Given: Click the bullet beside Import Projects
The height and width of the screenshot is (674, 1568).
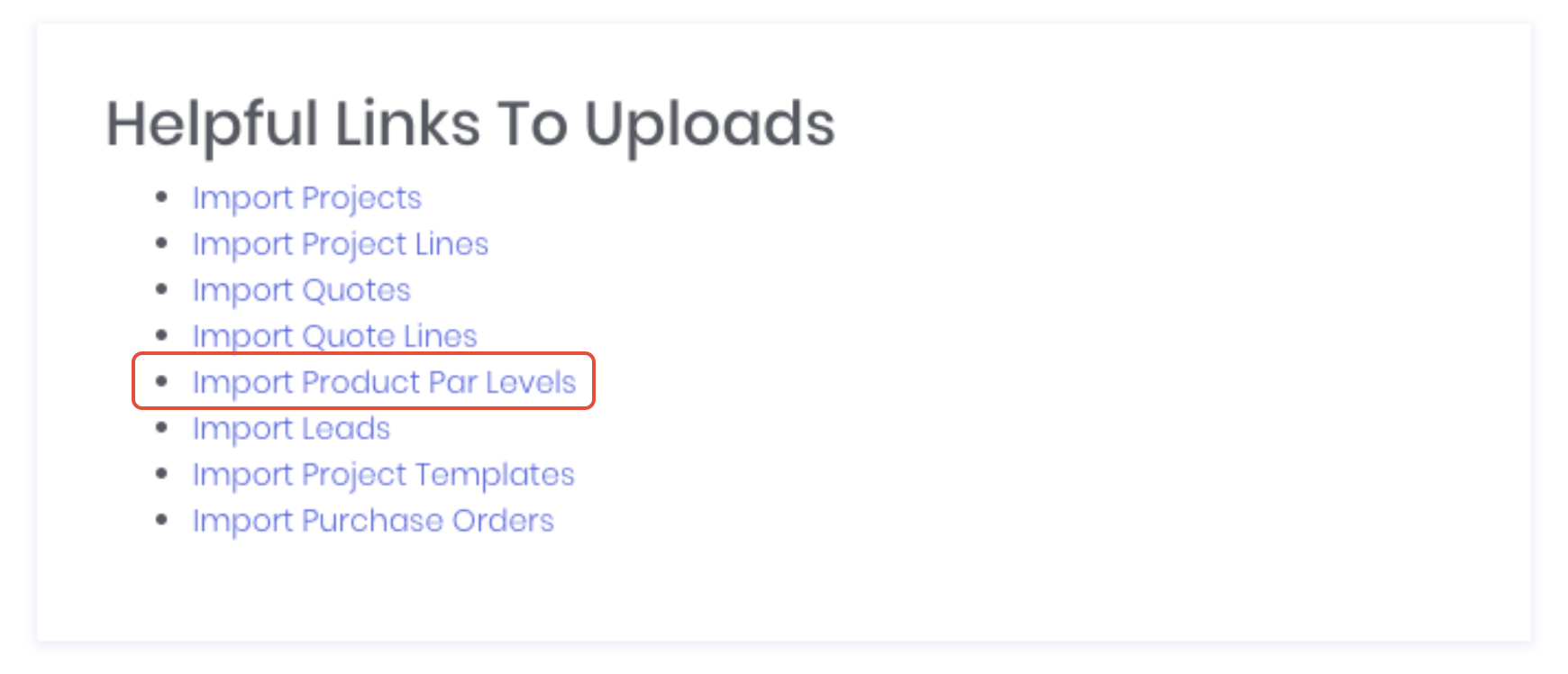Looking at the screenshot, I should click(x=162, y=196).
